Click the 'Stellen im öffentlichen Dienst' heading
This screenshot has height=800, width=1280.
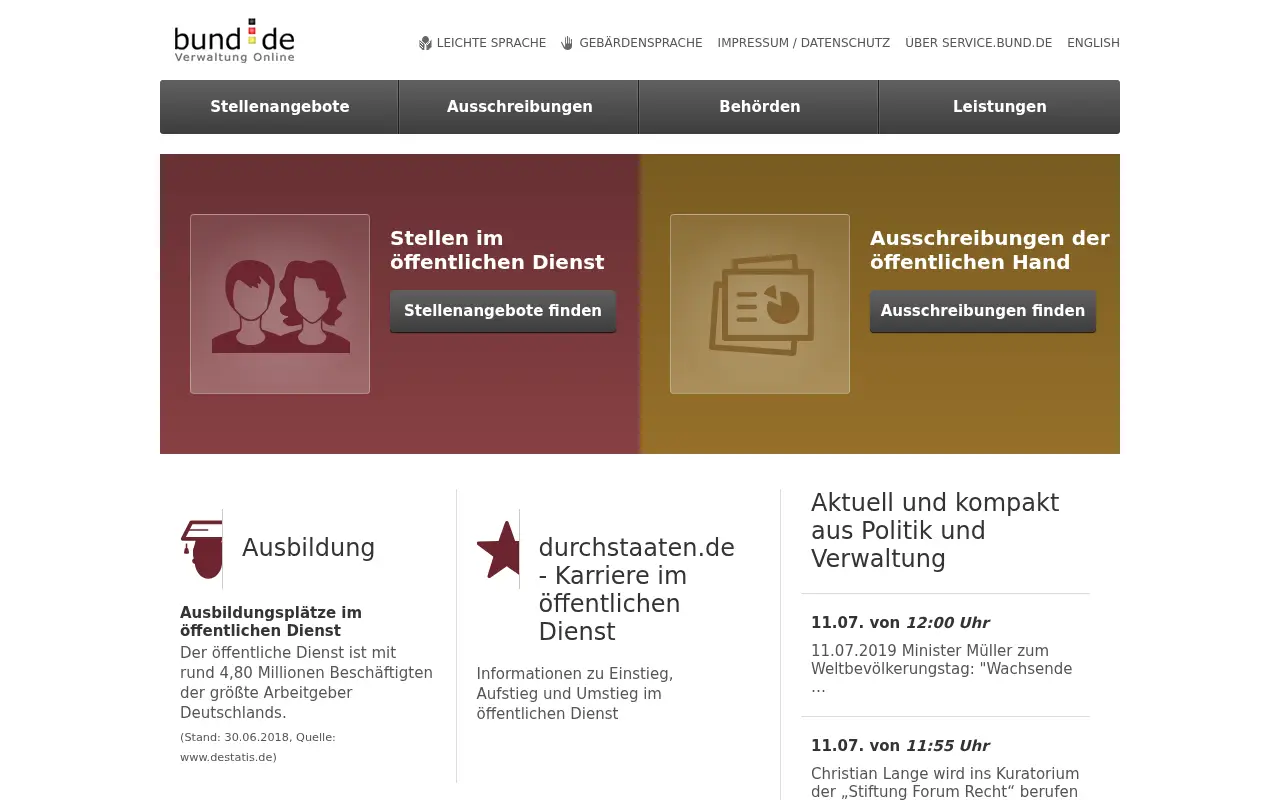point(497,250)
